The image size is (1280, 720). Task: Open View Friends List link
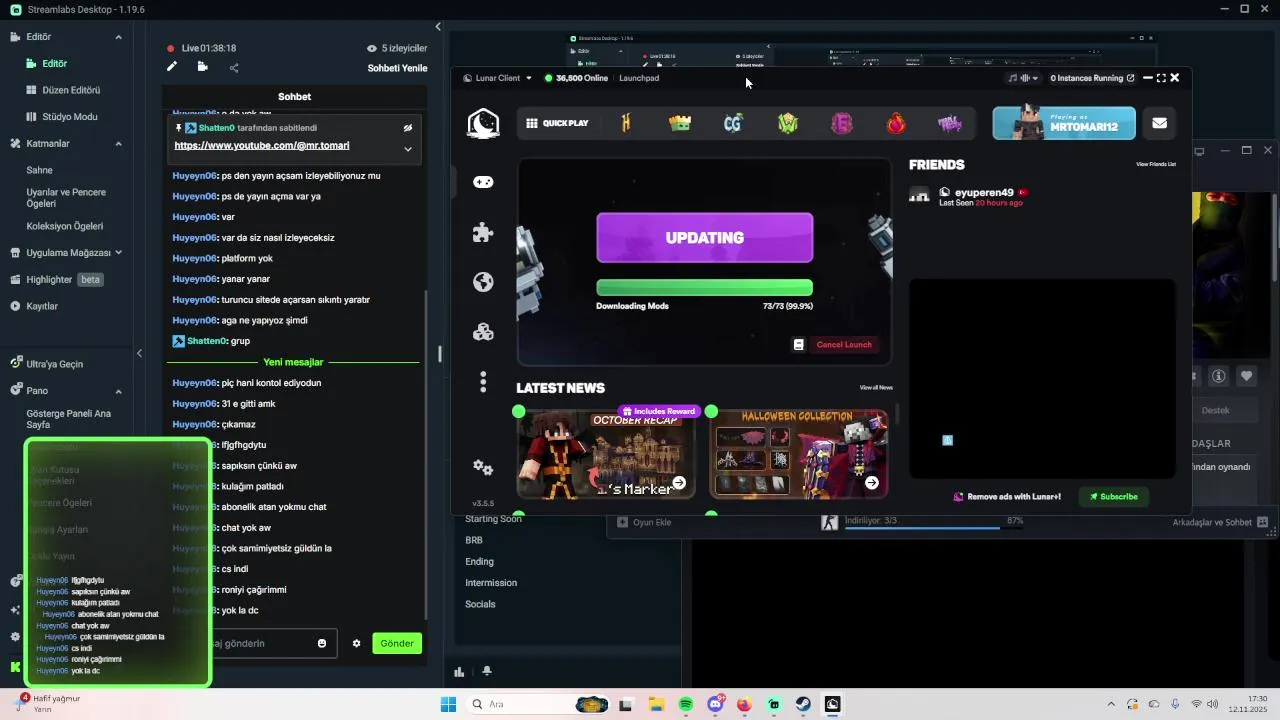1156,164
